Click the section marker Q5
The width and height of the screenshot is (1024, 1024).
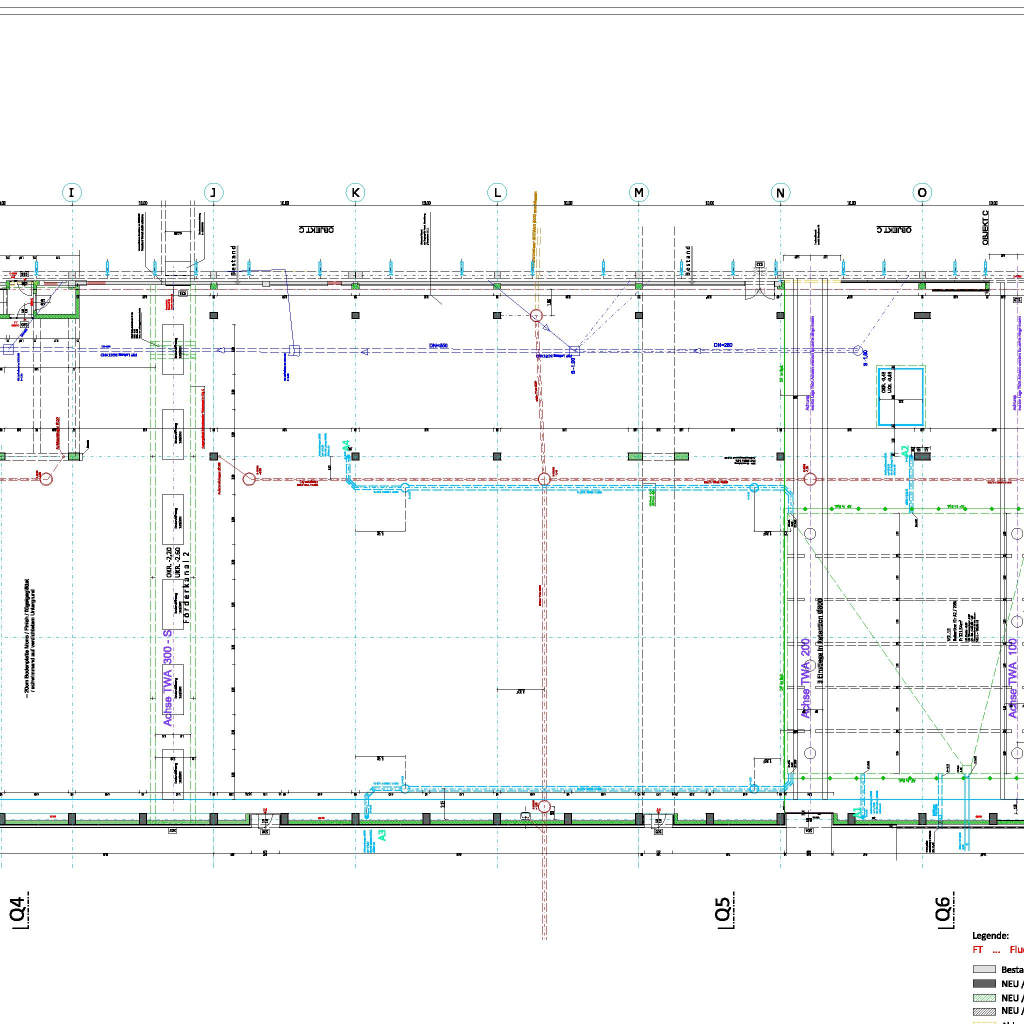[724, 909]
